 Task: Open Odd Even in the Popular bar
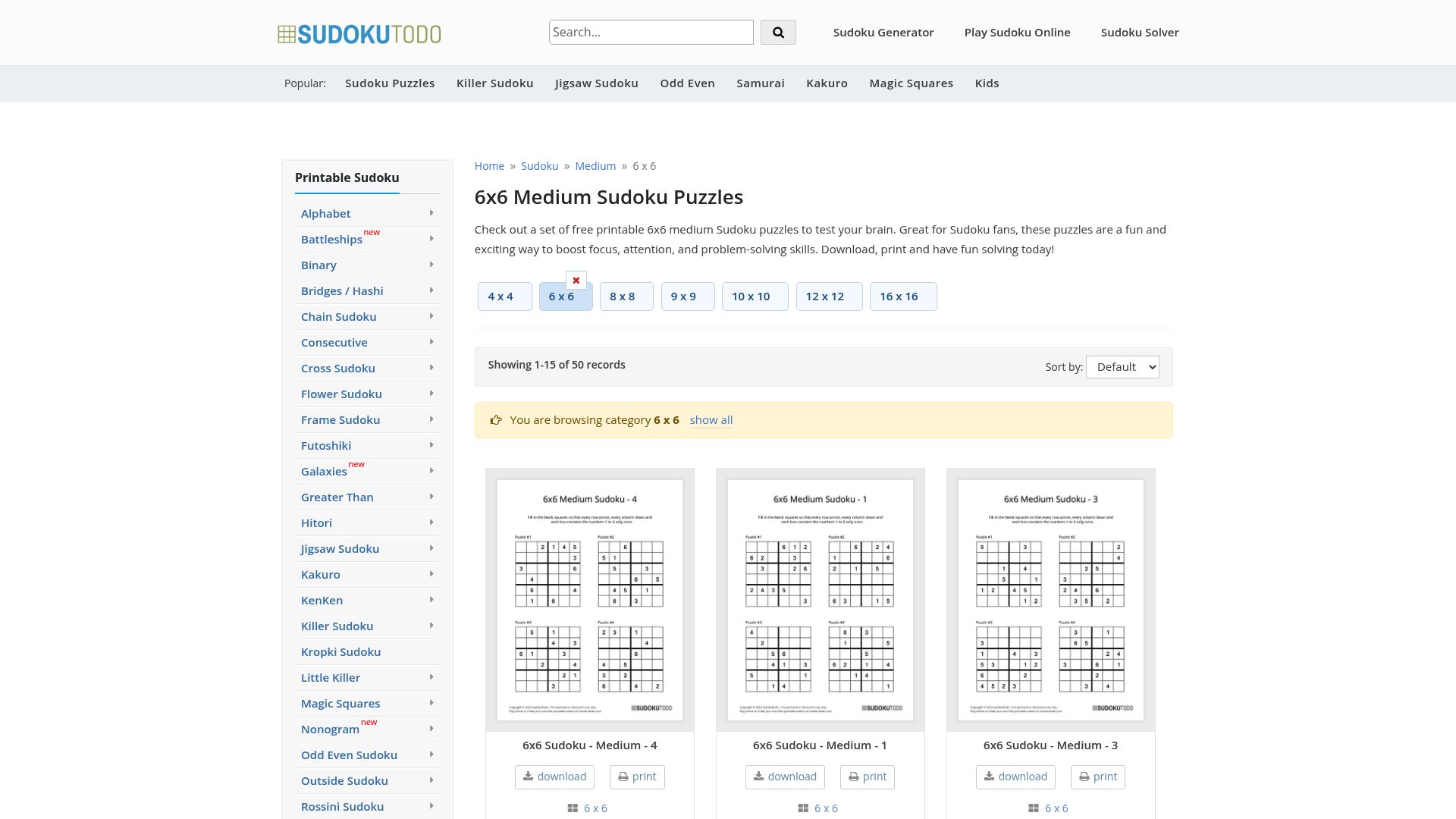coord(687,83)
